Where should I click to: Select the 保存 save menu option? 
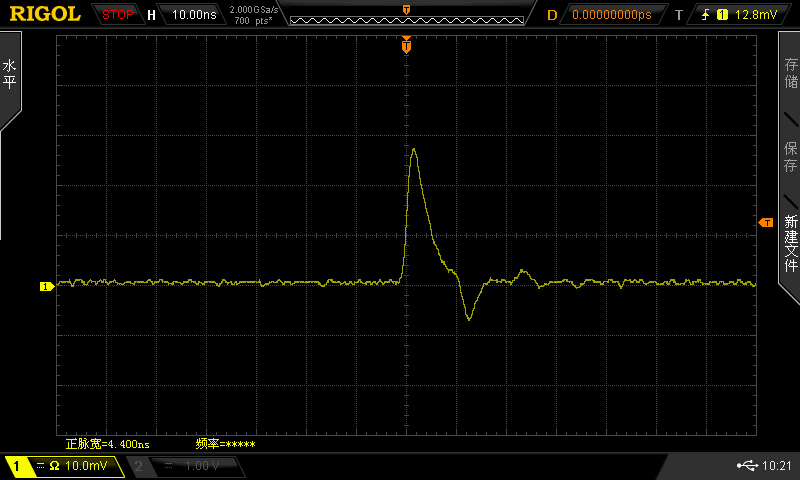coord(790,157)
